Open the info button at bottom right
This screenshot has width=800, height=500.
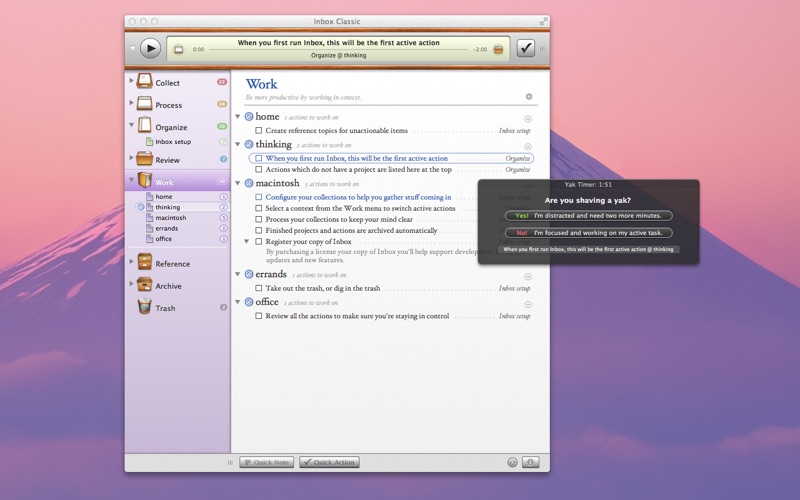(x=531, y=462)
